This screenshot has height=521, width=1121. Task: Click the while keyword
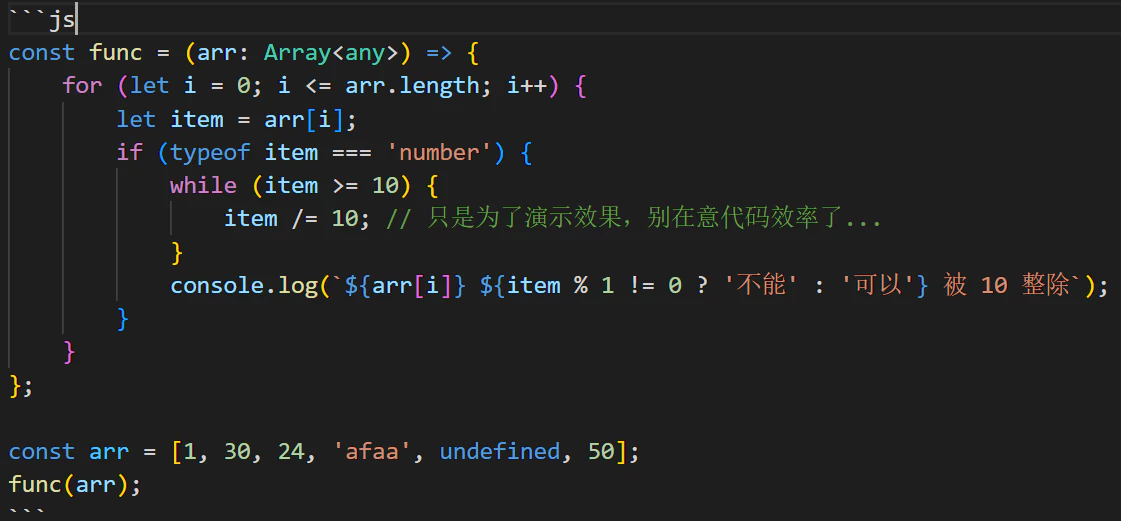(203, 186)
